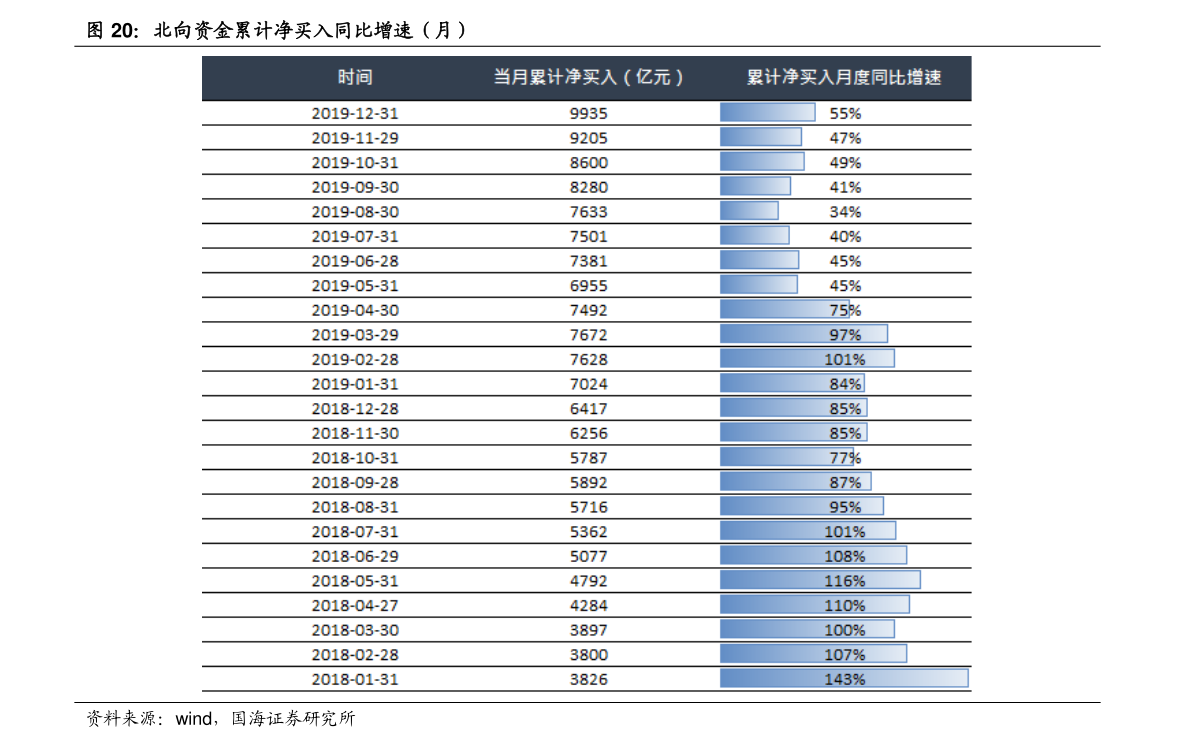
Task: Select the date cell 2018-10-31
Action: [x=355, y=458]
